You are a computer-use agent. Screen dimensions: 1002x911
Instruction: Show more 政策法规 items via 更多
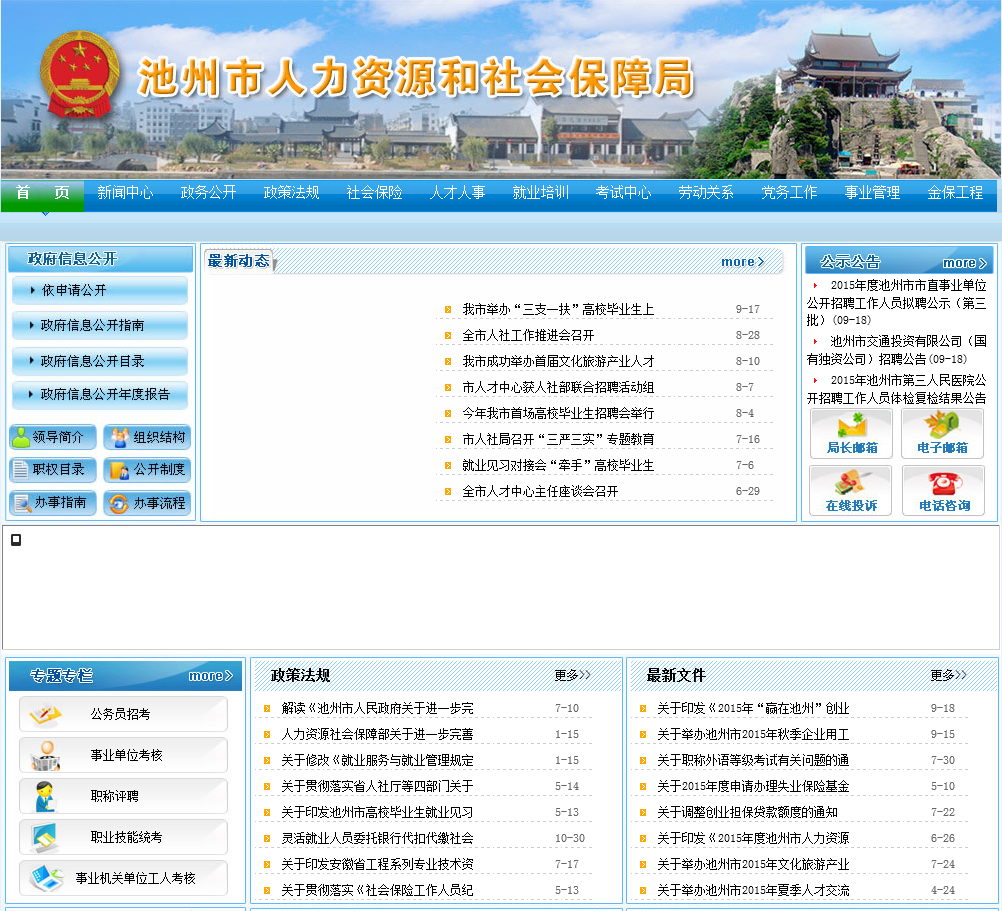[x=572, y=675]
